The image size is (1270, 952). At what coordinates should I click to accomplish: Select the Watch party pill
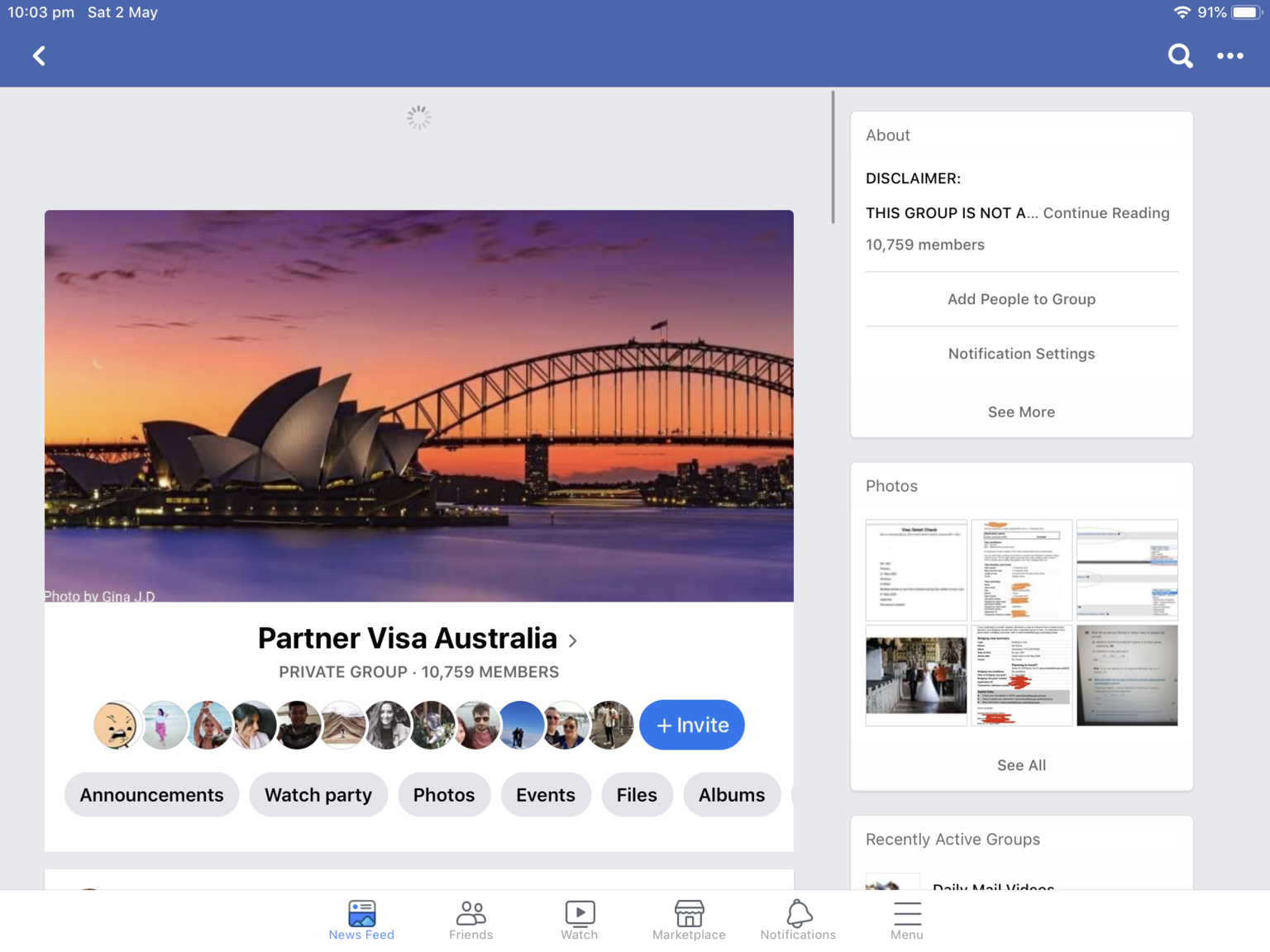pos(318,795)
